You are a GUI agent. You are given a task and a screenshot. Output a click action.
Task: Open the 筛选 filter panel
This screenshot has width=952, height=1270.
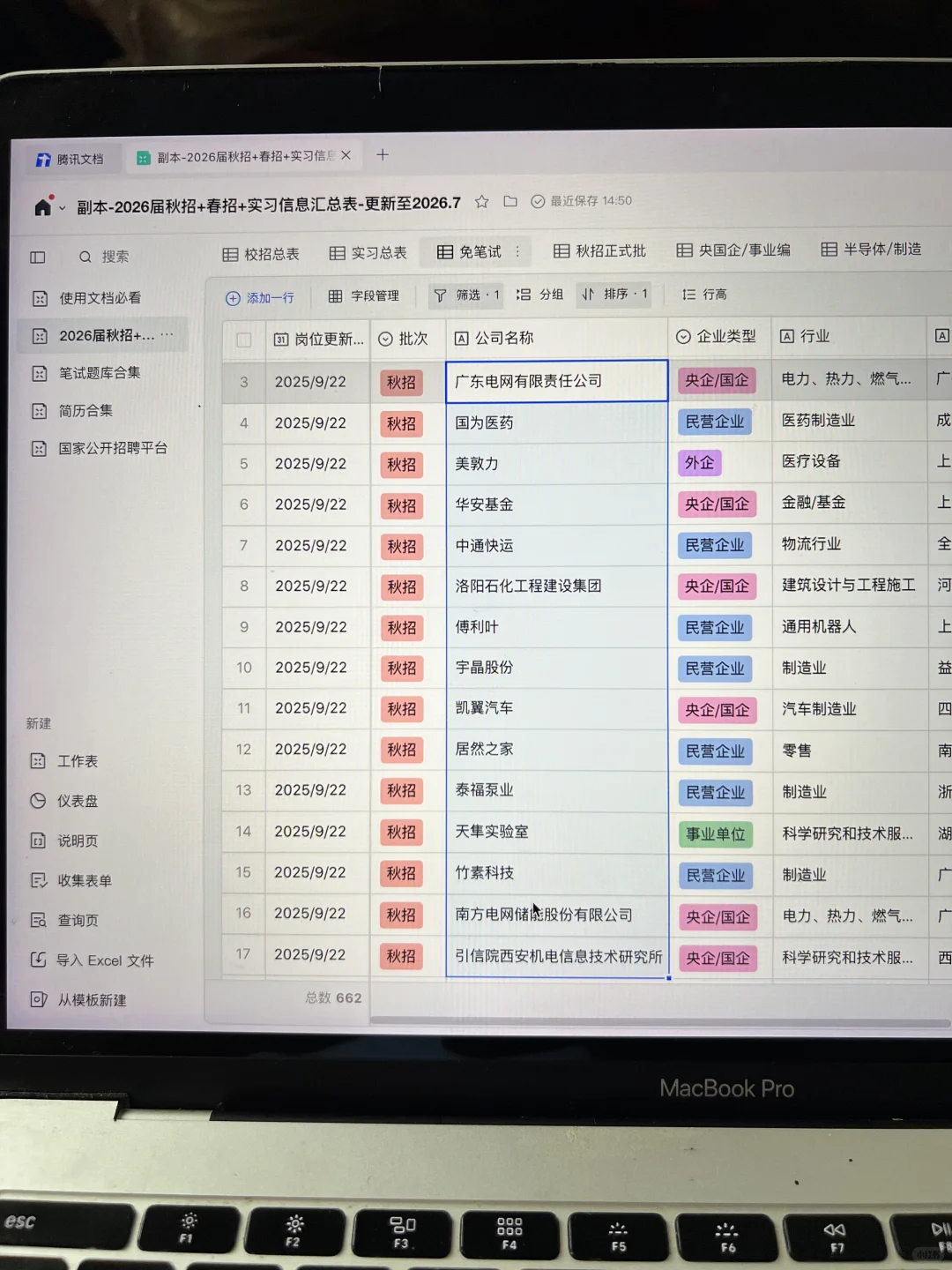[x=467, y=295]
